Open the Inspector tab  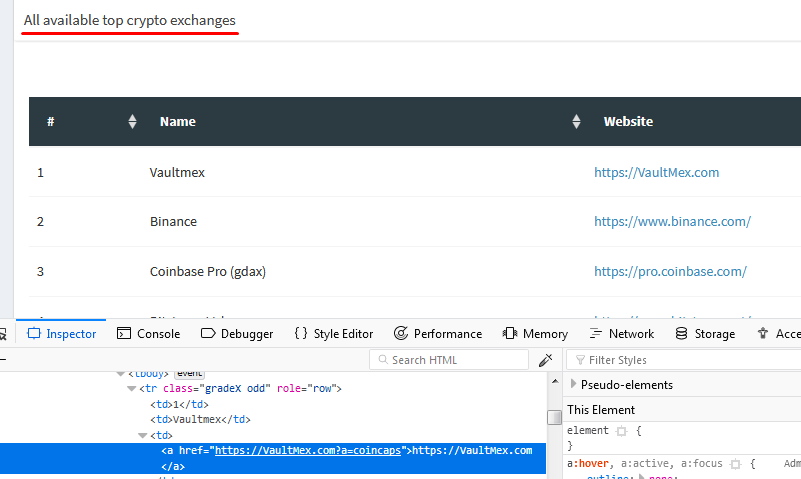pyautogui.click(x=61, y=333)
